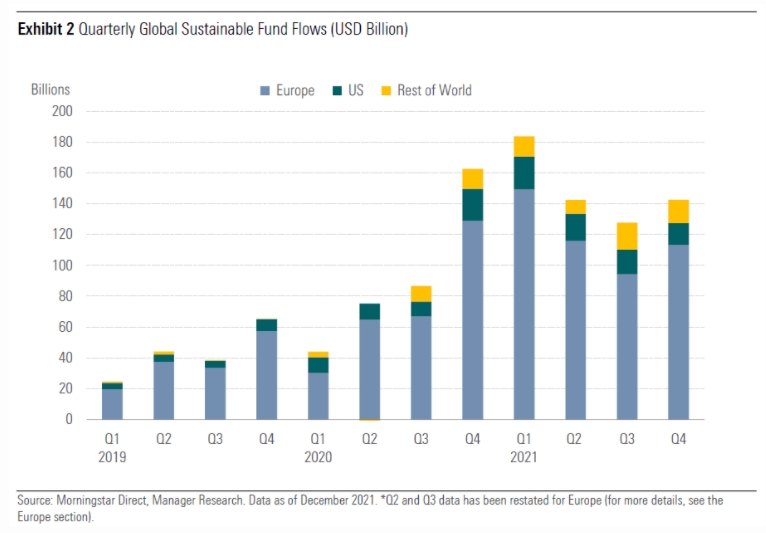Select the Europe legend label
The image size is (766, 533).
click(x=295, y=90)
